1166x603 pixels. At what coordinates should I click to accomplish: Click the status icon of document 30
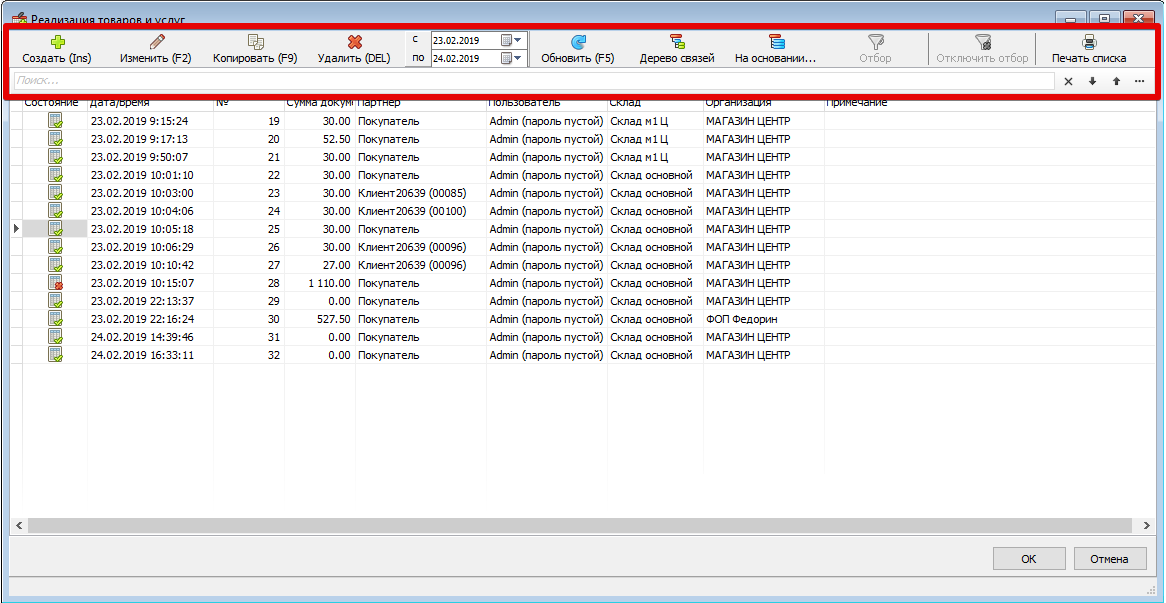pos(55,318)
